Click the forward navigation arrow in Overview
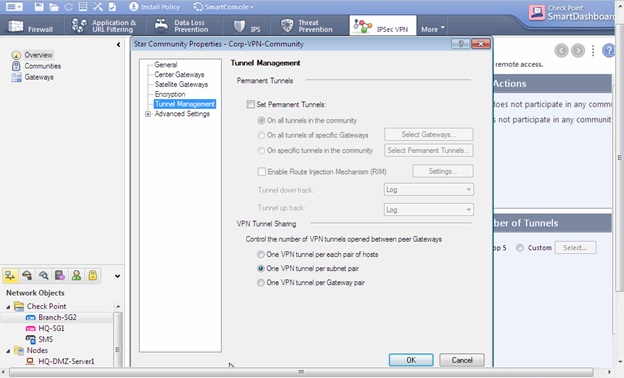The width and height of the screenshot is (624, 378). 578,51
